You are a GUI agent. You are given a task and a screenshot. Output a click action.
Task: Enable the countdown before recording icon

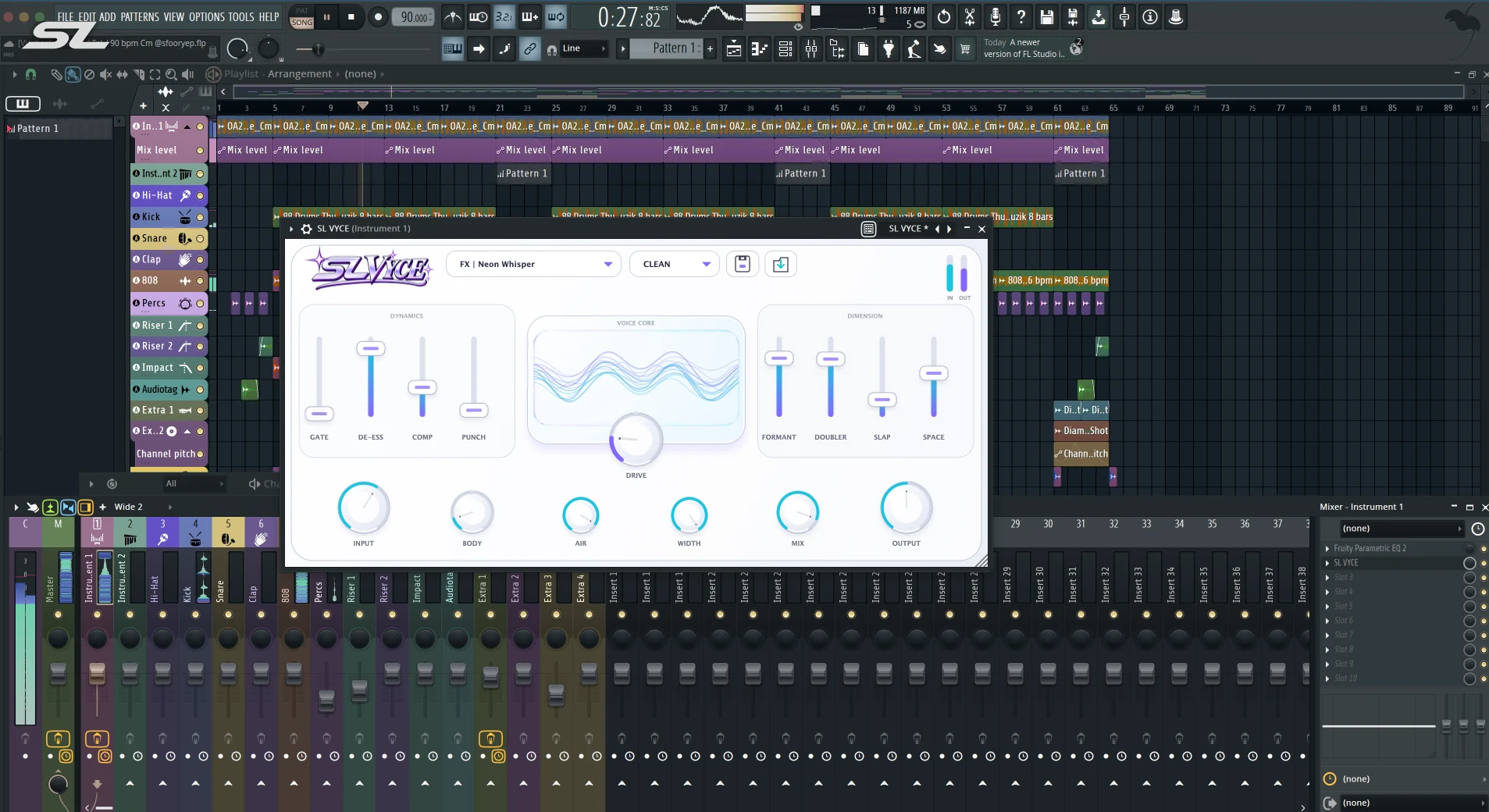504,16
